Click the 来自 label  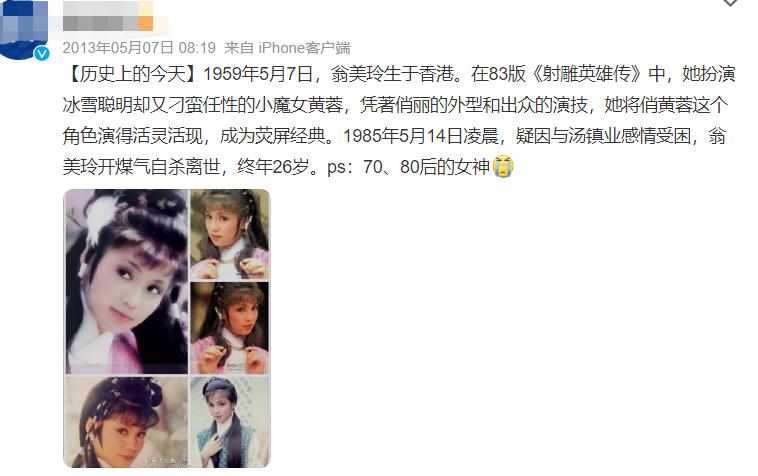(x=239, y=48)
